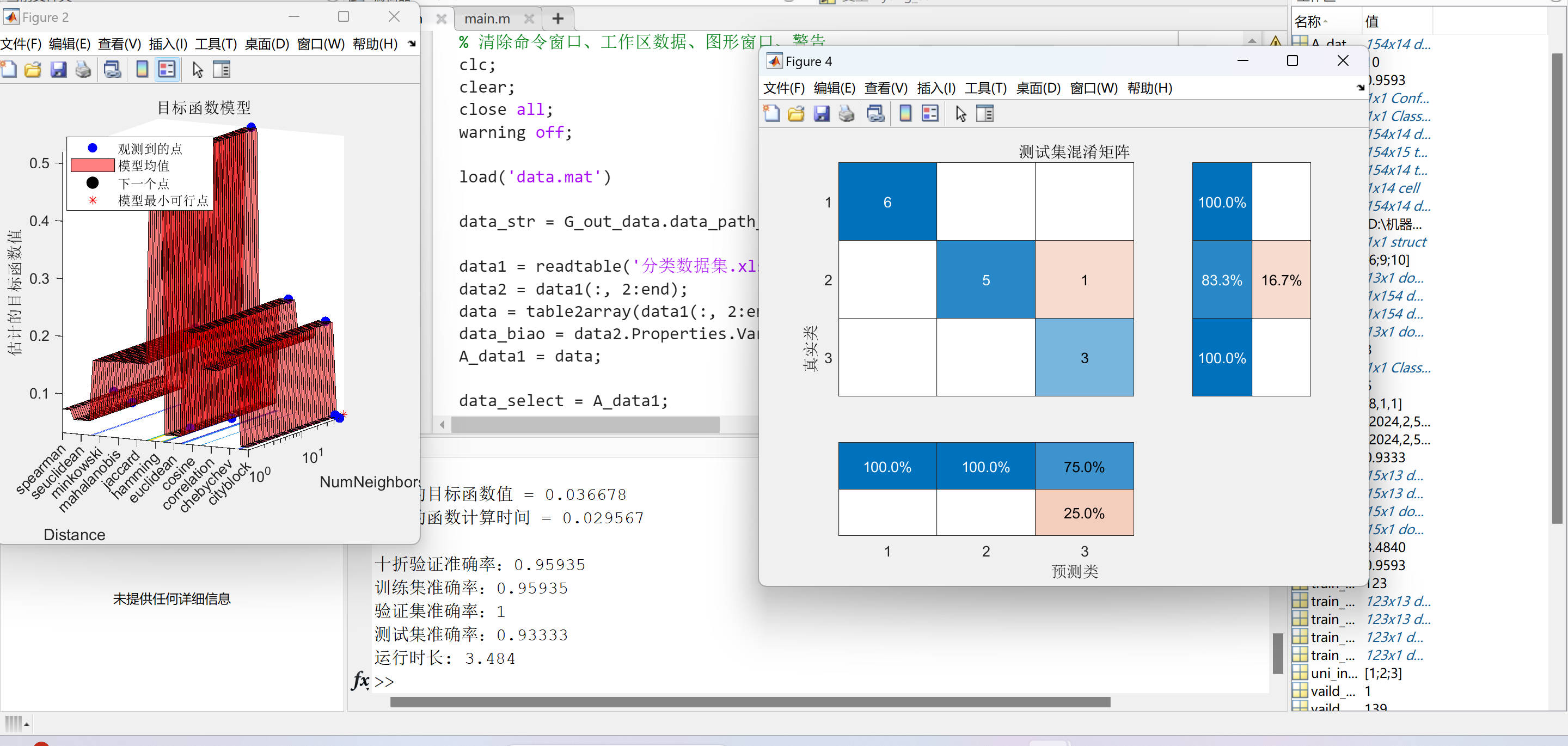This screenshot has width=1568, height=746.
Task: Click Print Figure icon in Figure 4
Action: [846, 114]
